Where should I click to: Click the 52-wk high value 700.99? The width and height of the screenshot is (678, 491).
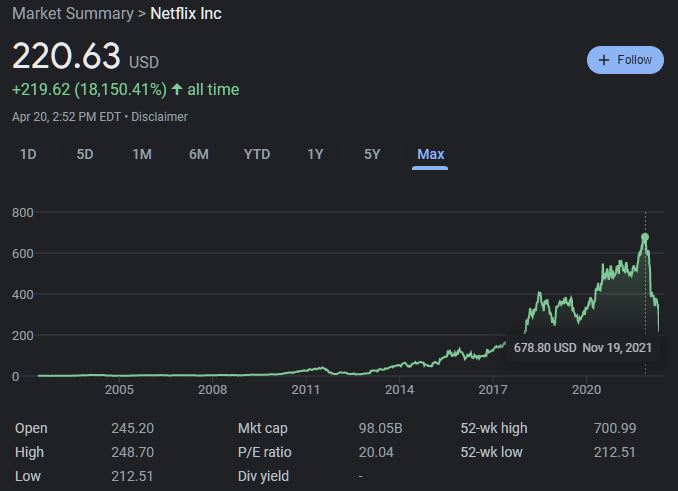(614, 428)
